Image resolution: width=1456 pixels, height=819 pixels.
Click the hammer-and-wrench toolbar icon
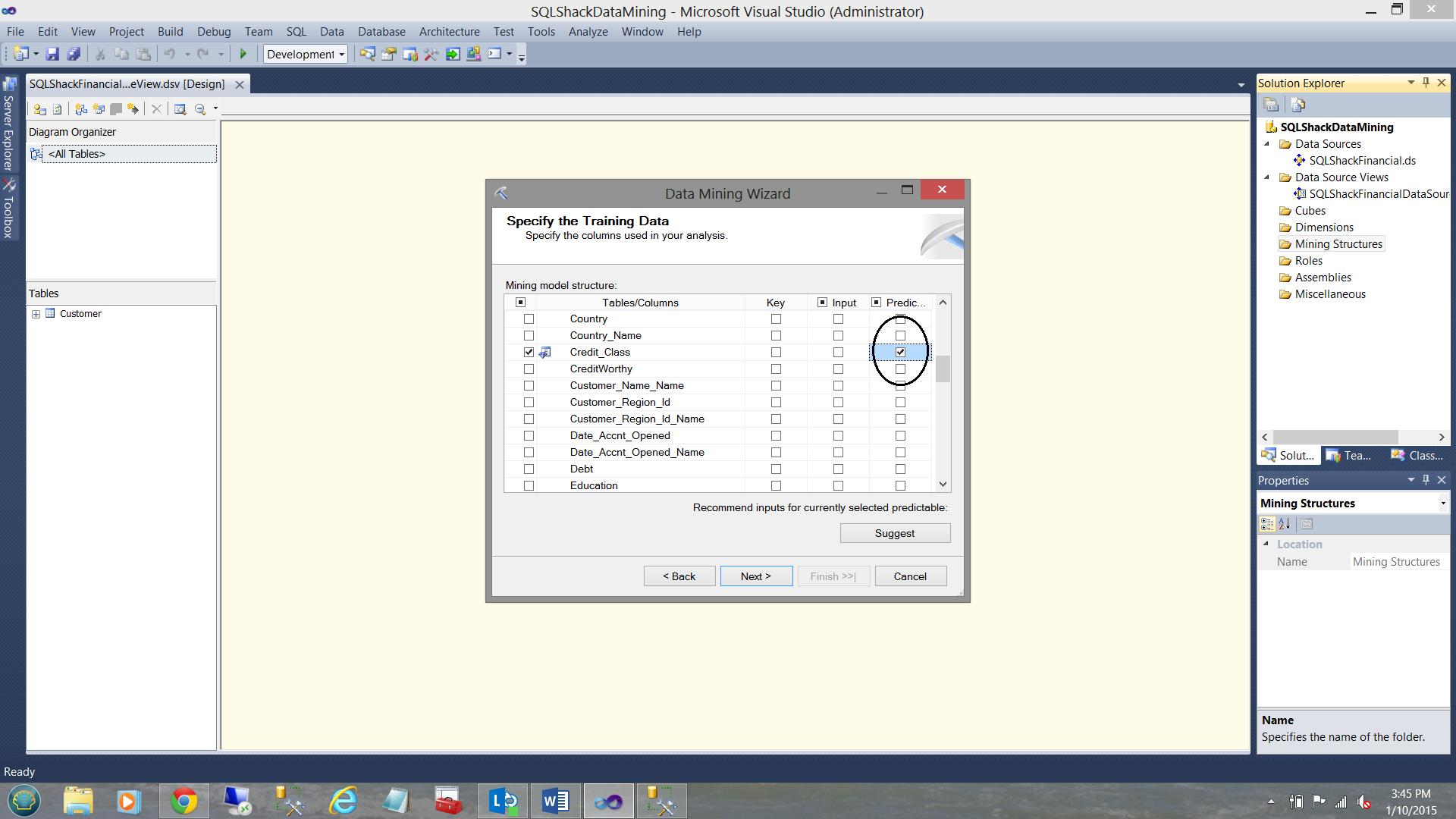click(x=431, y=54)
